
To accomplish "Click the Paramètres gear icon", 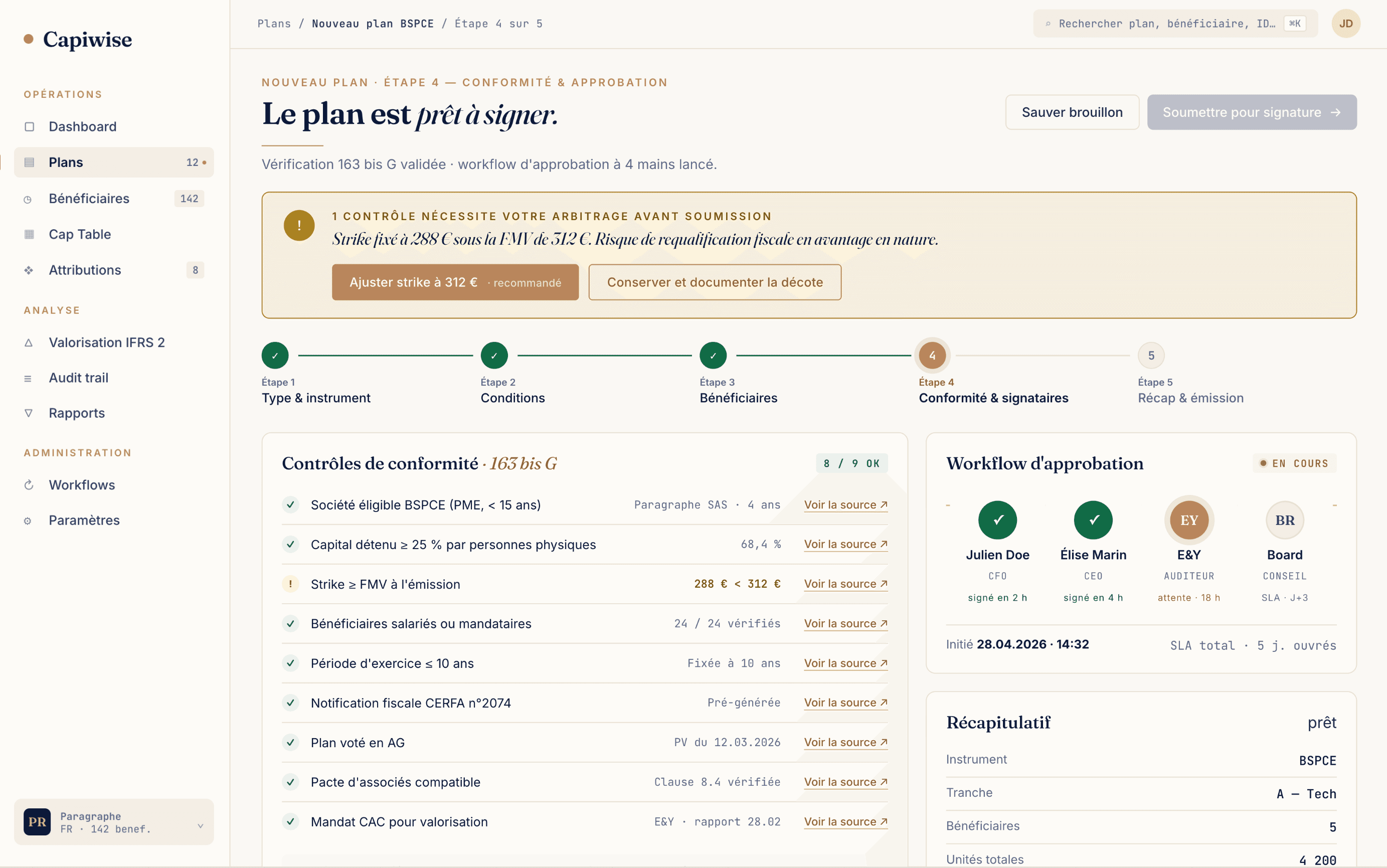I will click(x=28, y=522).
